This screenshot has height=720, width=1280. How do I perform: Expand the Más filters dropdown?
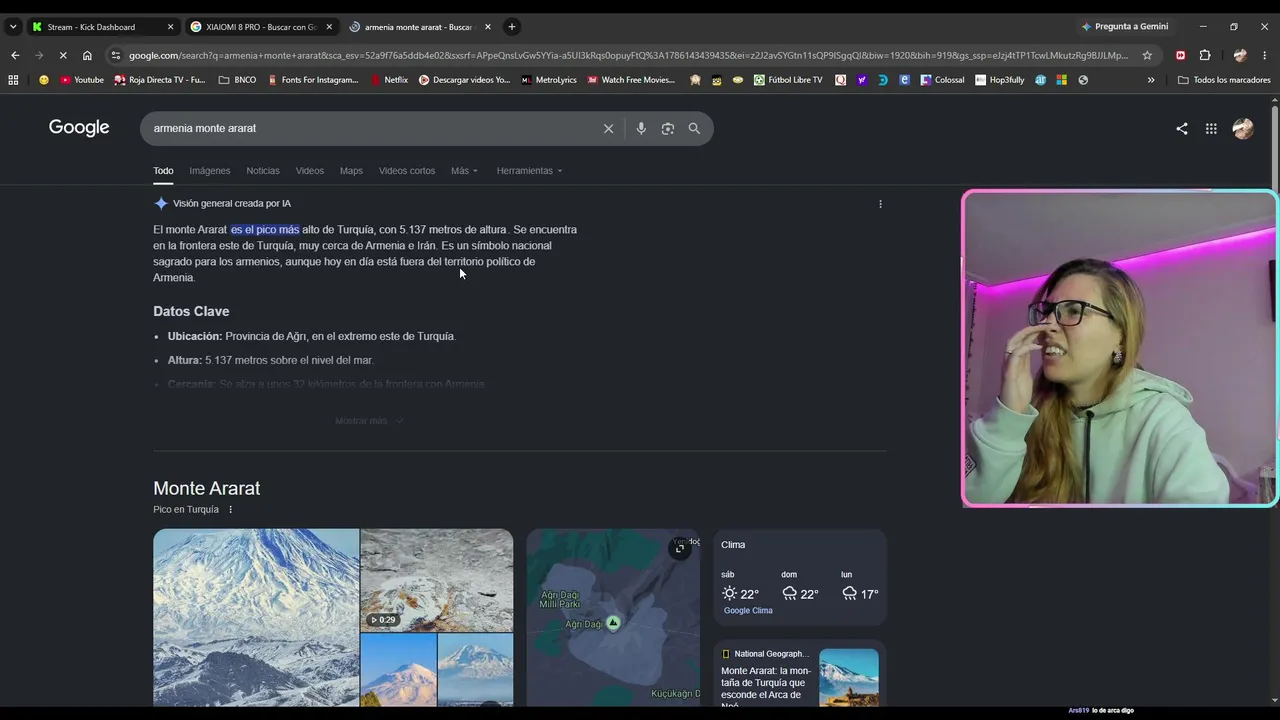point(464,171)
